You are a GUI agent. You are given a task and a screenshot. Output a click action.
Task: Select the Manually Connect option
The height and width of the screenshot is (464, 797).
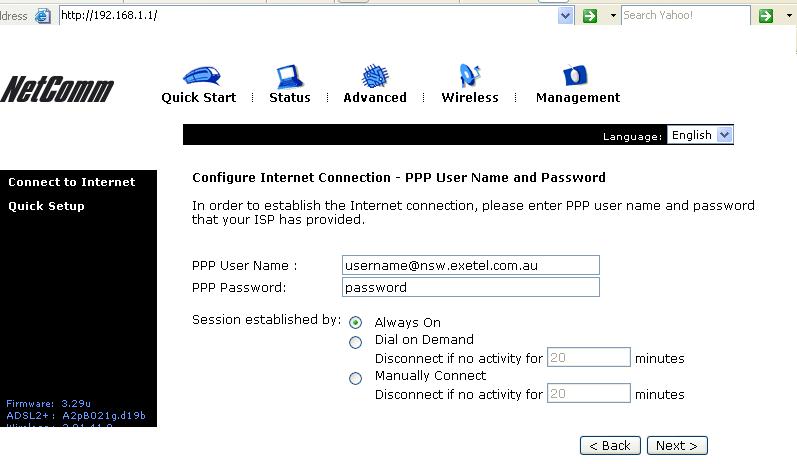coord(356,378)
